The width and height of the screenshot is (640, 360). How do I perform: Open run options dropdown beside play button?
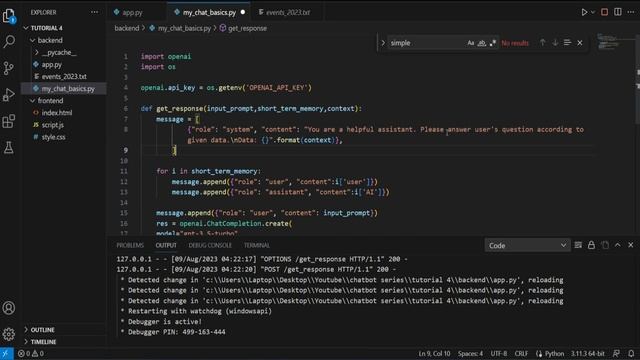coord(593,12)
